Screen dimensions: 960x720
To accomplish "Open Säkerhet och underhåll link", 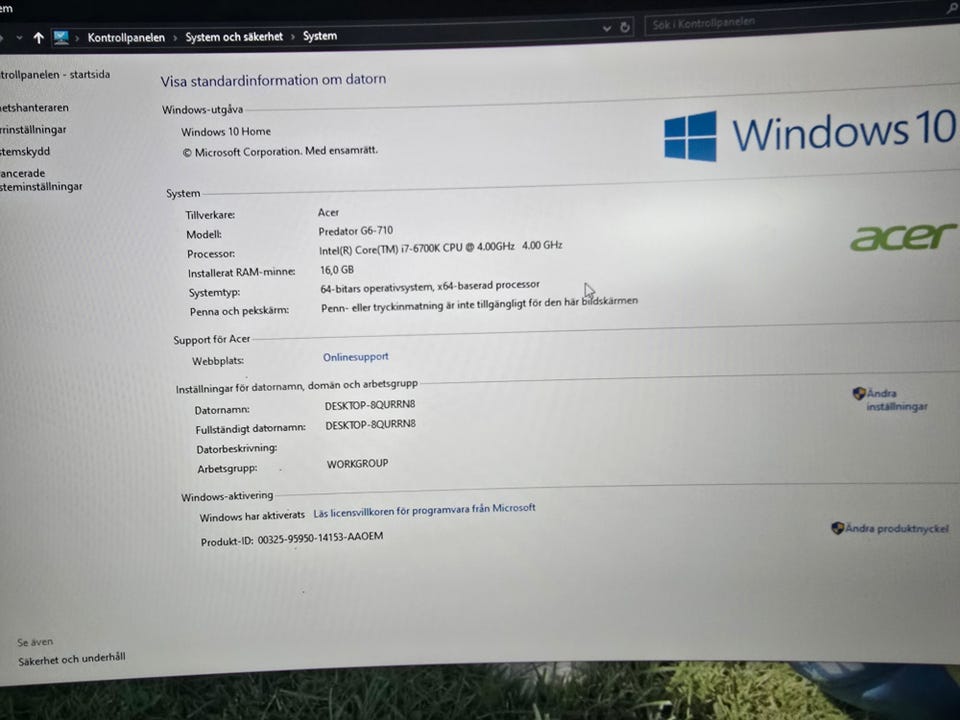I will coord(72,659).
